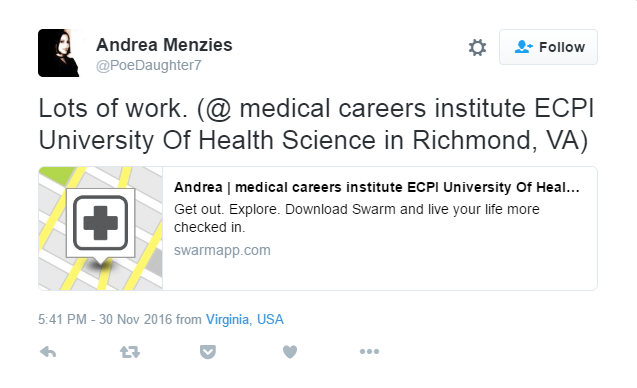
Task: Open the tweet timestamp 5:41 PM - 30 Nov 2016
Action: click(105, 319)
